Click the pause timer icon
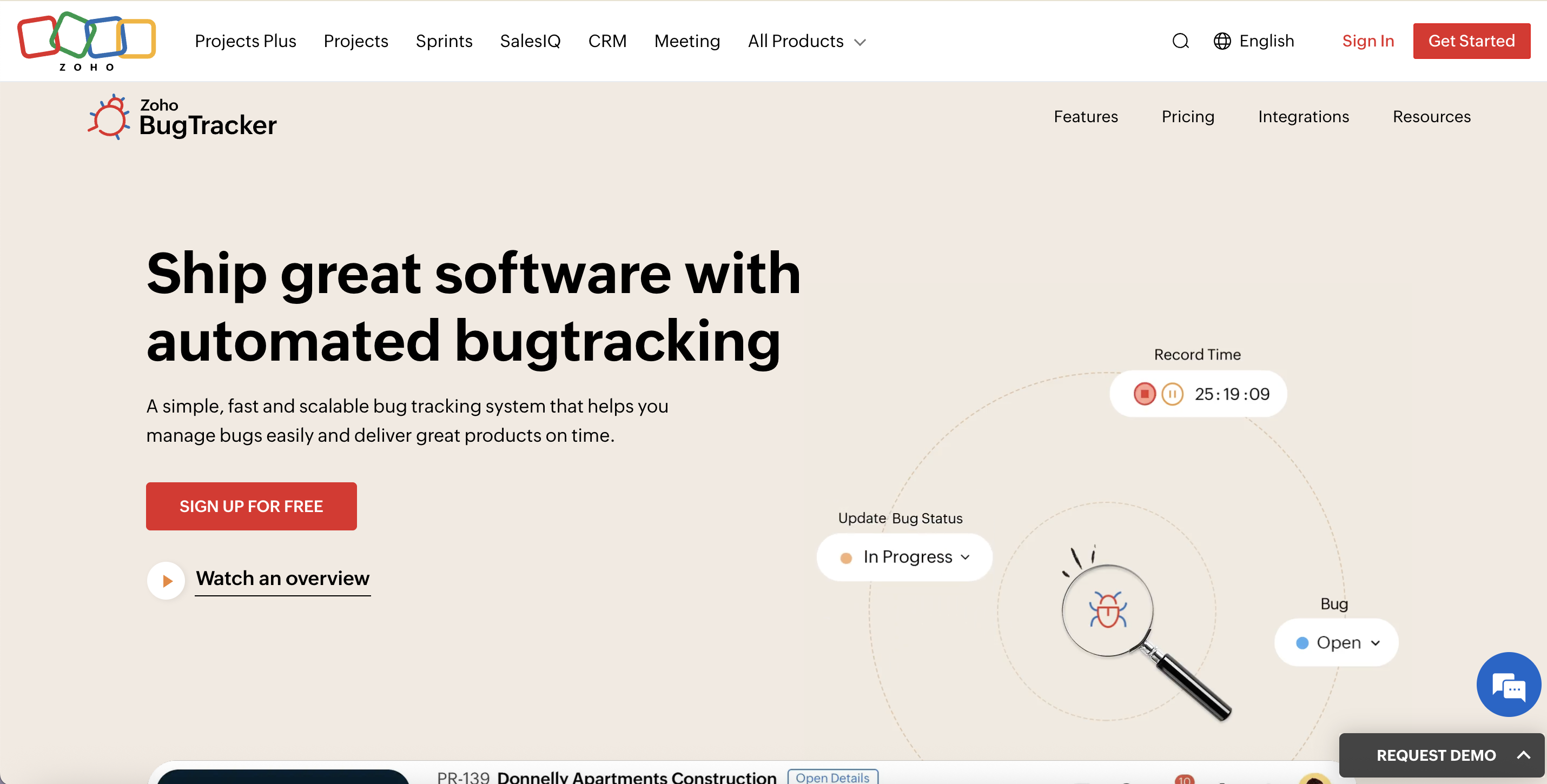 click(x=1172, y=394)
